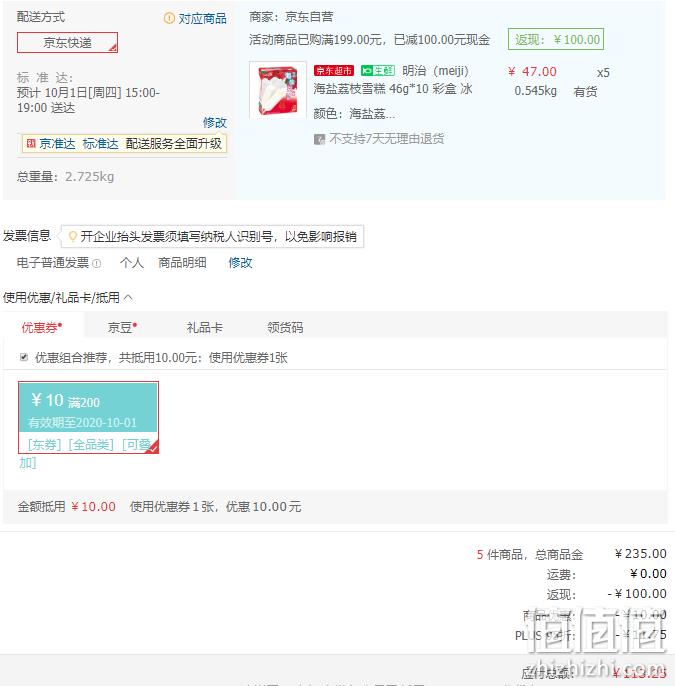Click the 金额抵用 ¥10.00 amount
675x686 pixels.
pyautogui.click(x=93, y=507)
